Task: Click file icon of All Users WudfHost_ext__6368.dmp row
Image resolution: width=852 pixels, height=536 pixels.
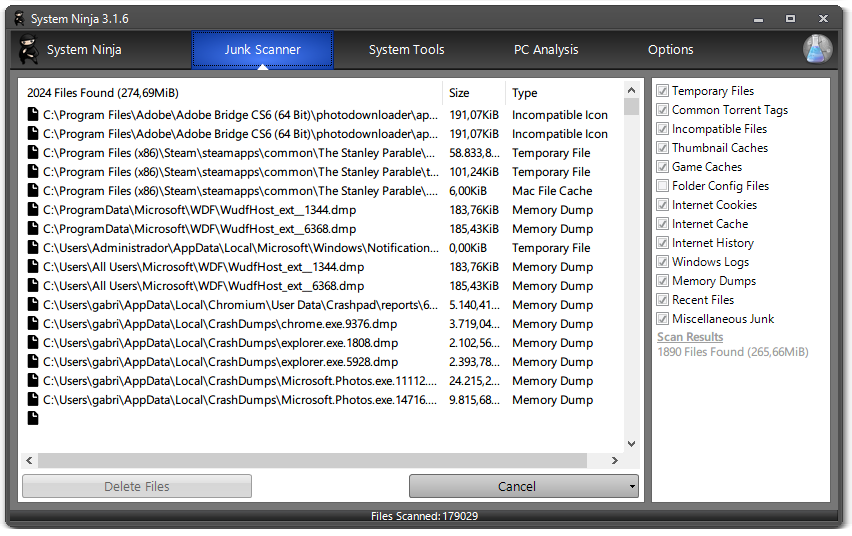Action: (x=33, y=285)
